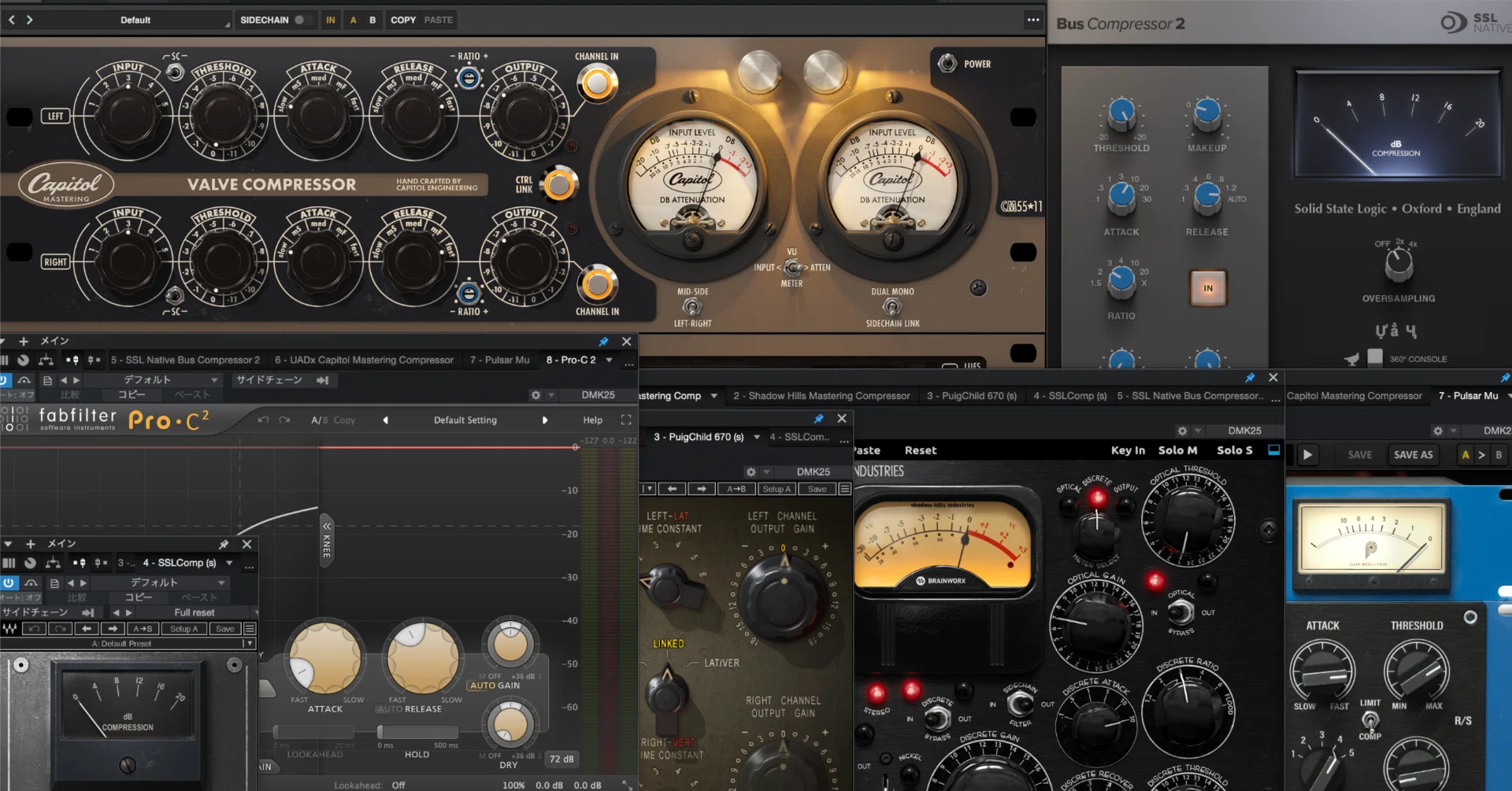Click Help in Pro-C 2 header
1512x791 pixels.
(593, 420)
